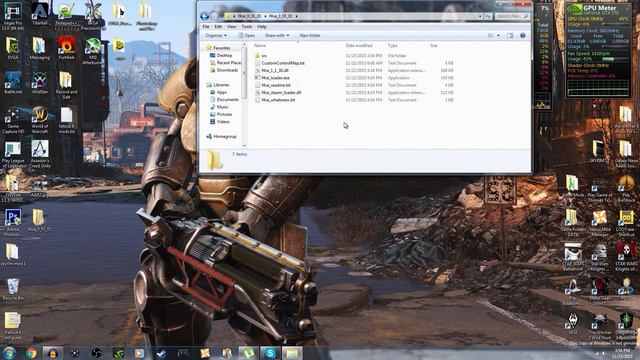
Task: Expand the address bar history dropdown
Action: click(480, 16)
